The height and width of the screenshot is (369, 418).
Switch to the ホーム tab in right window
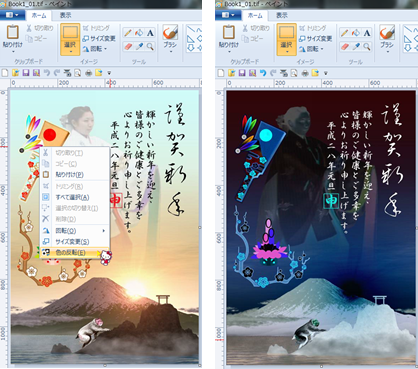tap(255, 15)
